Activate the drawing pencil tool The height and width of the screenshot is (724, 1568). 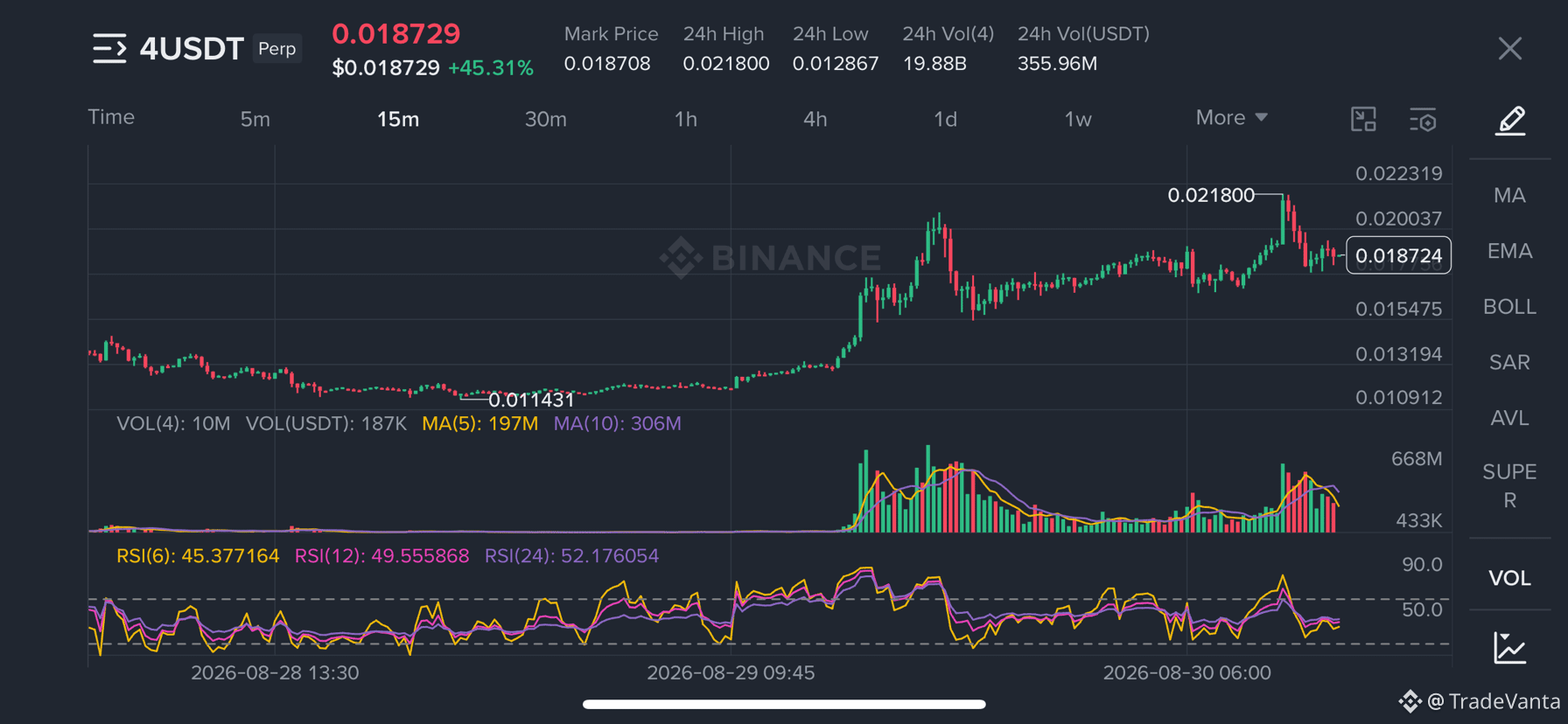[1510, 121]
